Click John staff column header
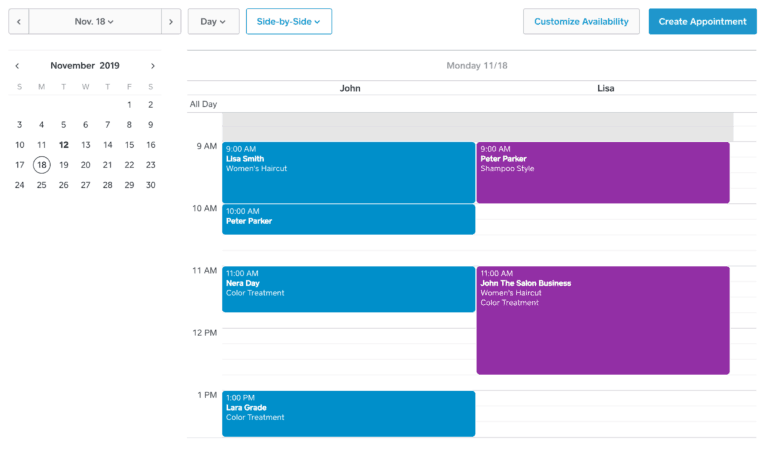 (x=350, y=88)
